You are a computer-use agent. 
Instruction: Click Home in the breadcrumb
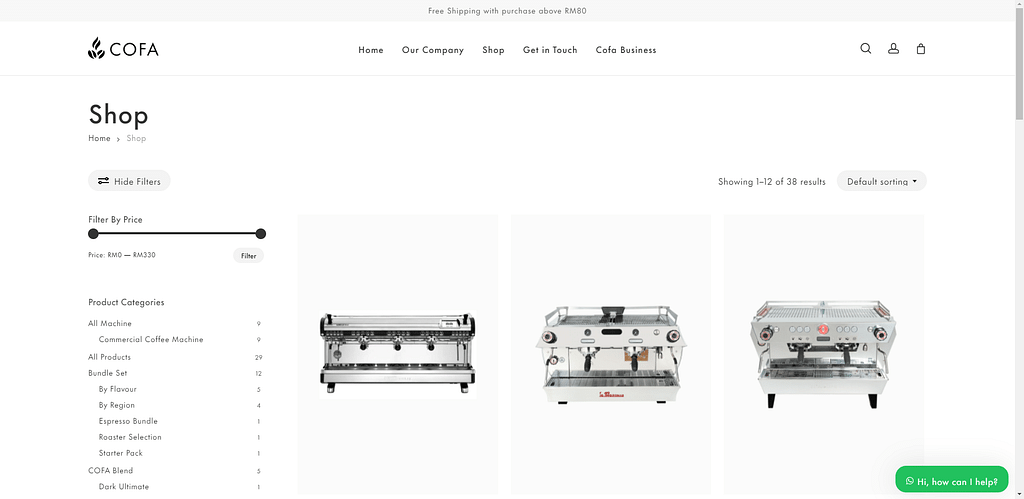[x=99, y=138]
